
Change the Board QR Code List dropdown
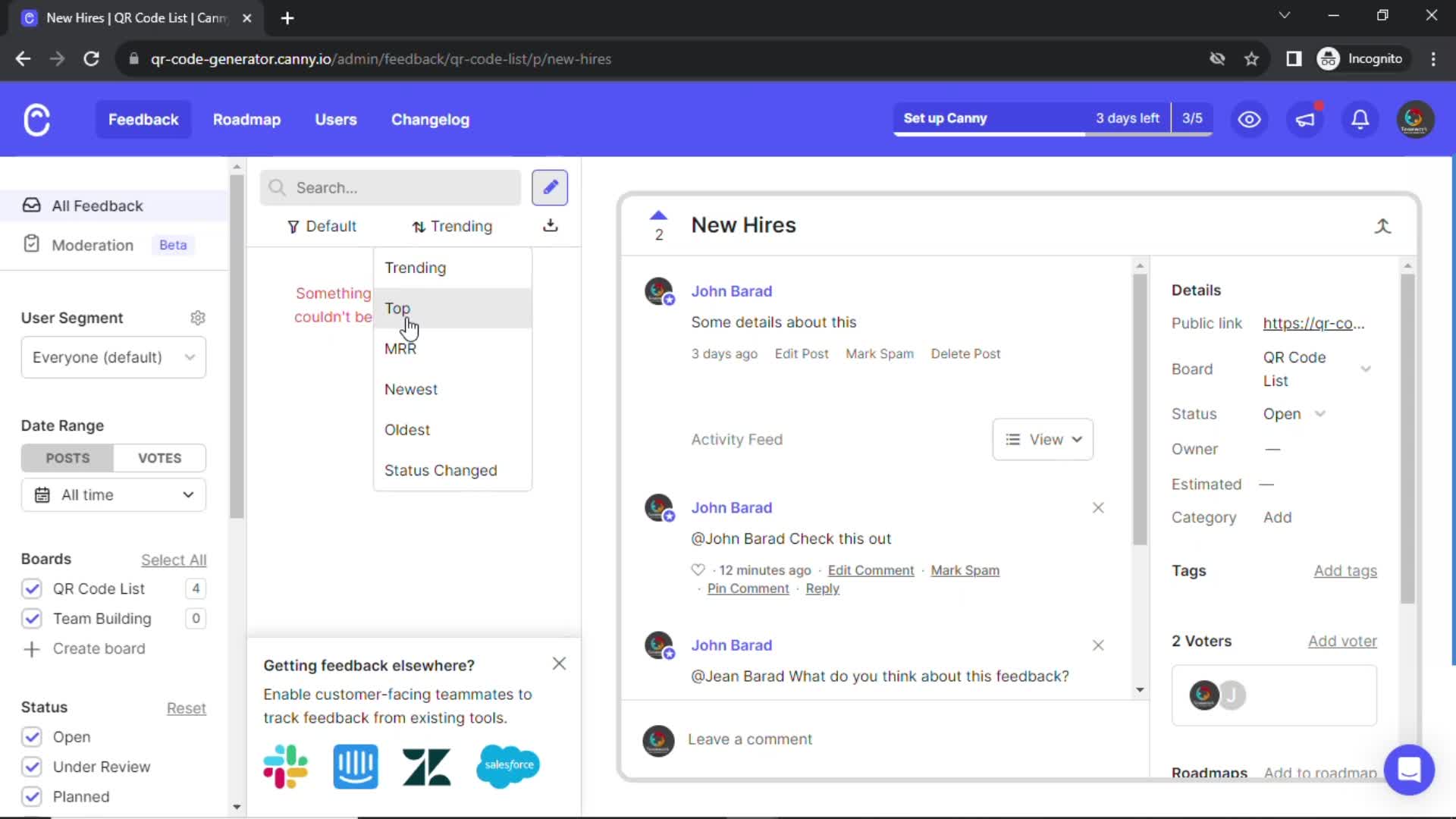pos(1316,369)
